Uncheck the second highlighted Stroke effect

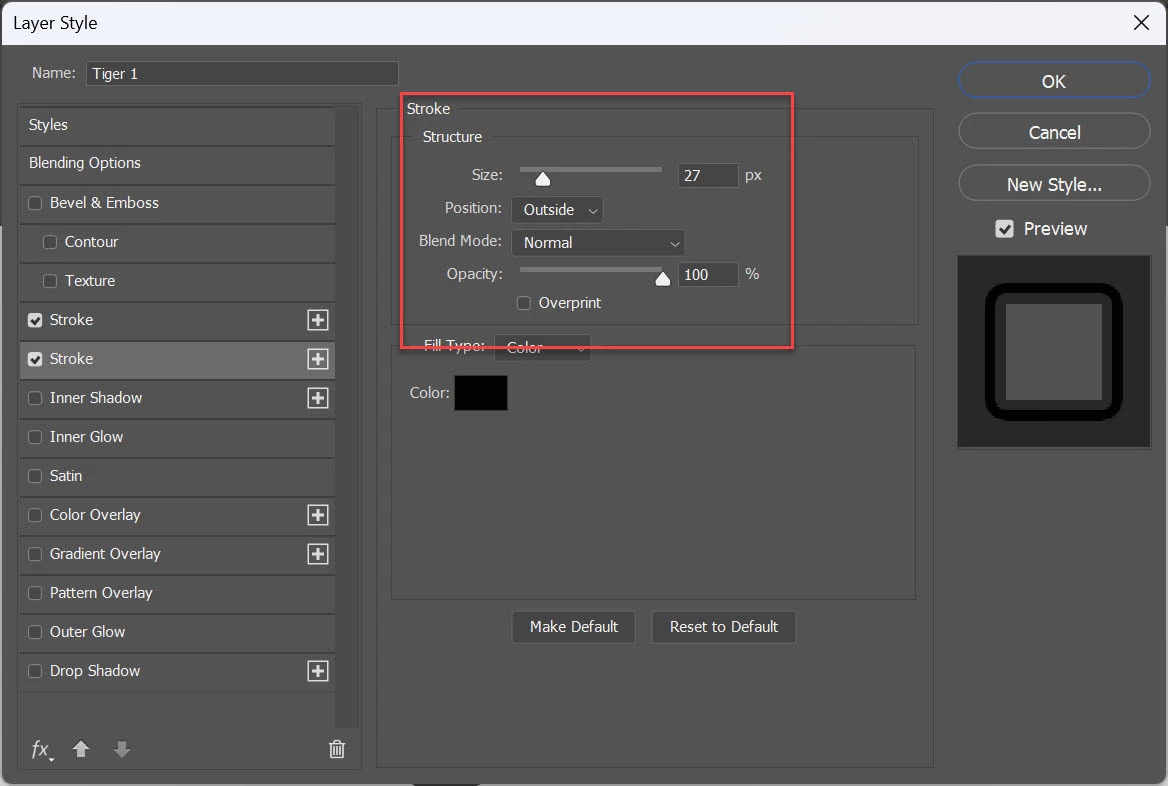35,359
